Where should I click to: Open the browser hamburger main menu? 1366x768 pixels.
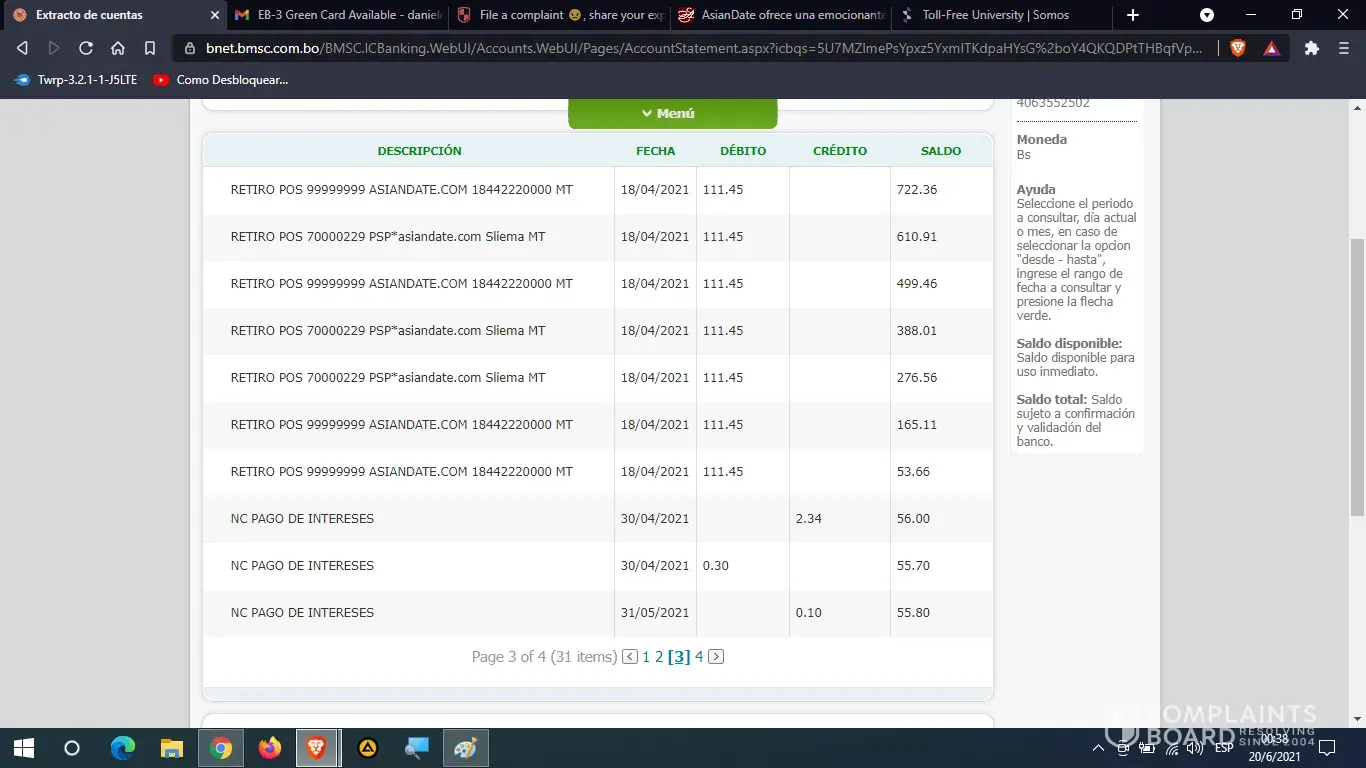click(1343, 48)
